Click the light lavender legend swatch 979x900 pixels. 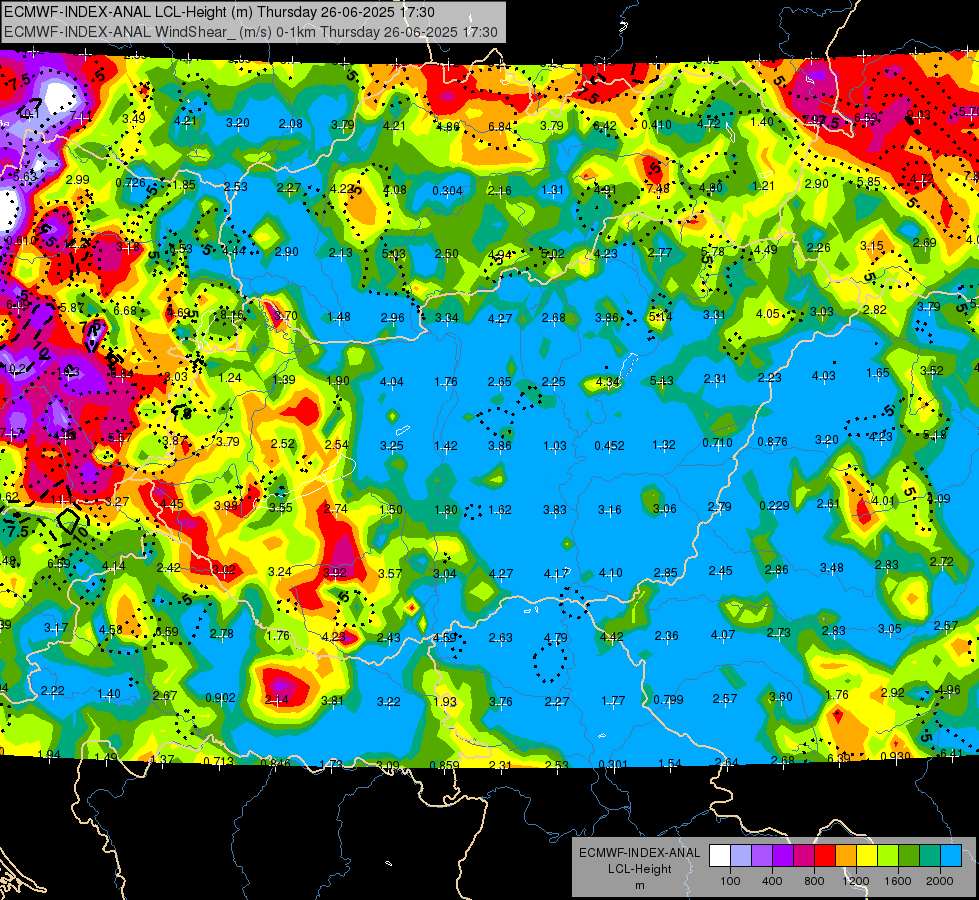(740, 856)
